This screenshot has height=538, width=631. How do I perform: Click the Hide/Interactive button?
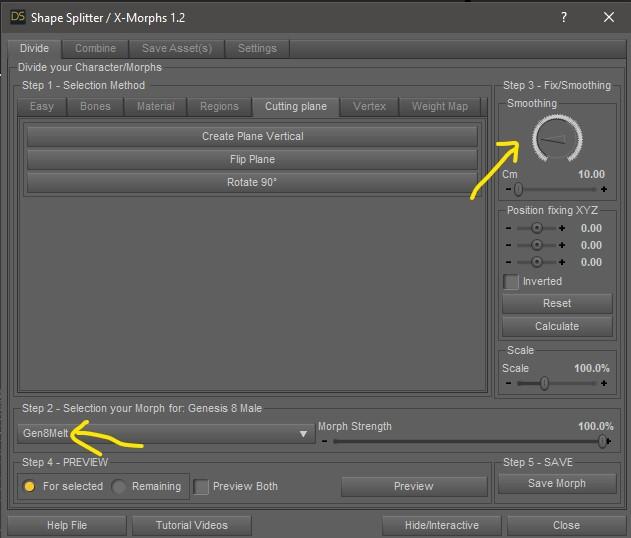tap(441, 526)
